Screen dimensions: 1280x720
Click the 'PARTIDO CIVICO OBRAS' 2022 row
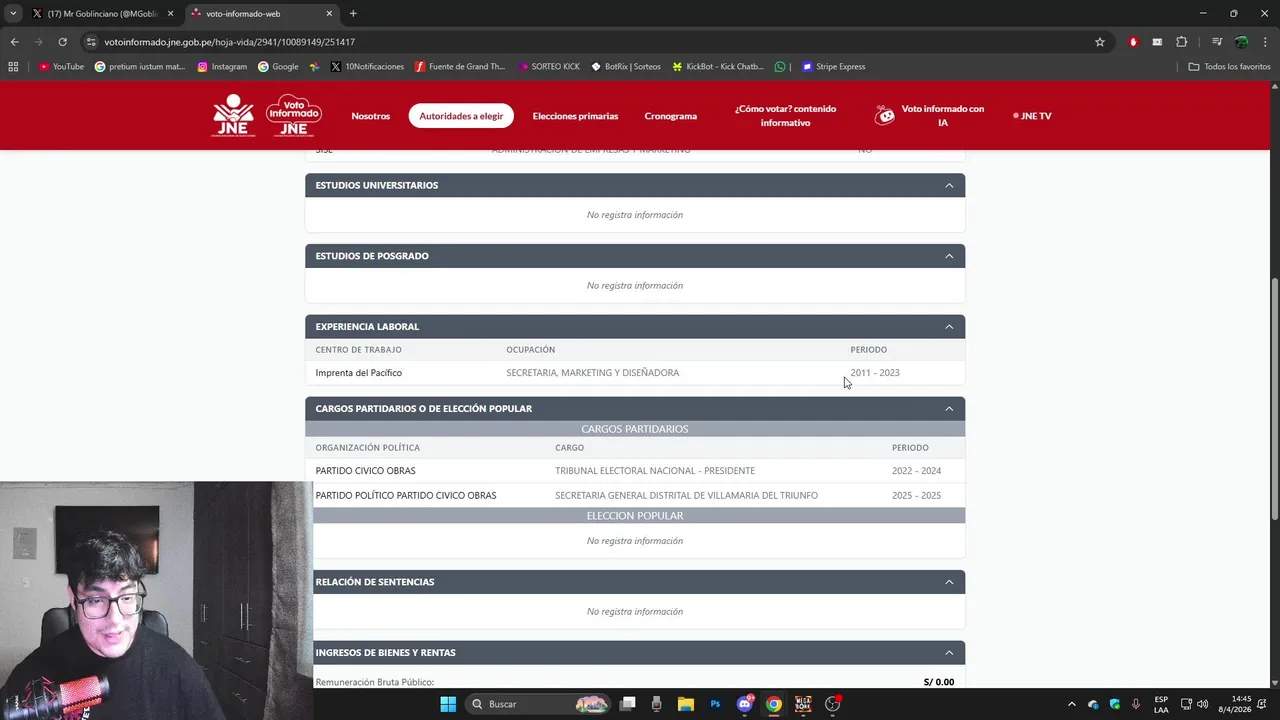pyautogui.click(x=635, y=471)
